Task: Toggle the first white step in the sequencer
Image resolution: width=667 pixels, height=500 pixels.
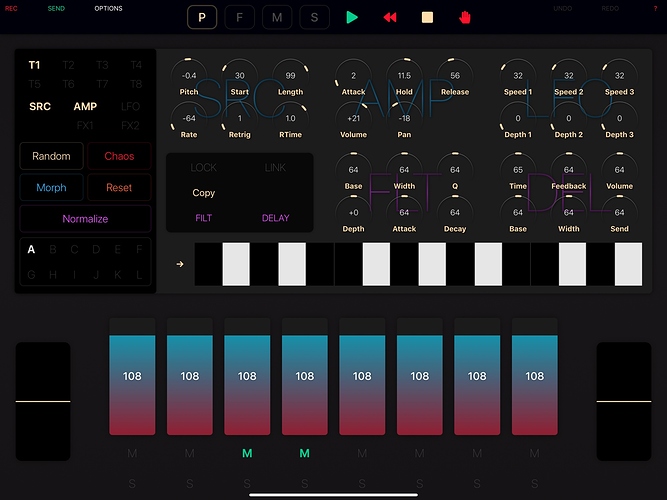Action: tap(236, 264)
